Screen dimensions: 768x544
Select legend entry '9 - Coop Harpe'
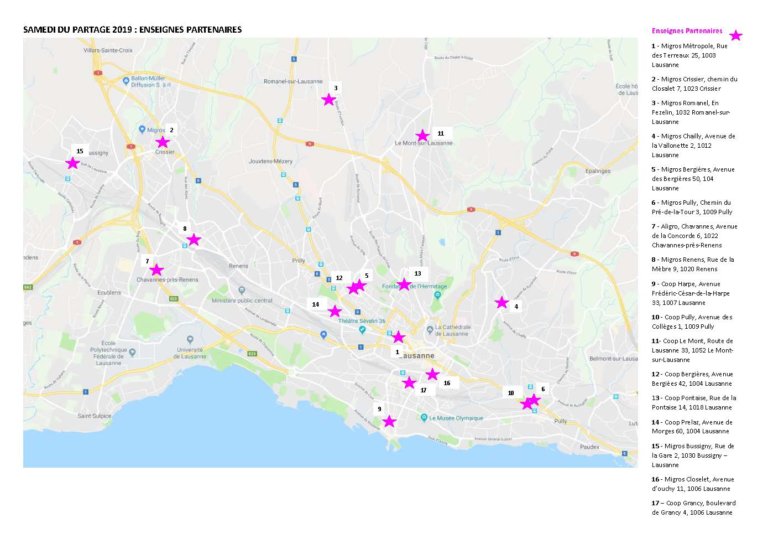coord(691,293)
